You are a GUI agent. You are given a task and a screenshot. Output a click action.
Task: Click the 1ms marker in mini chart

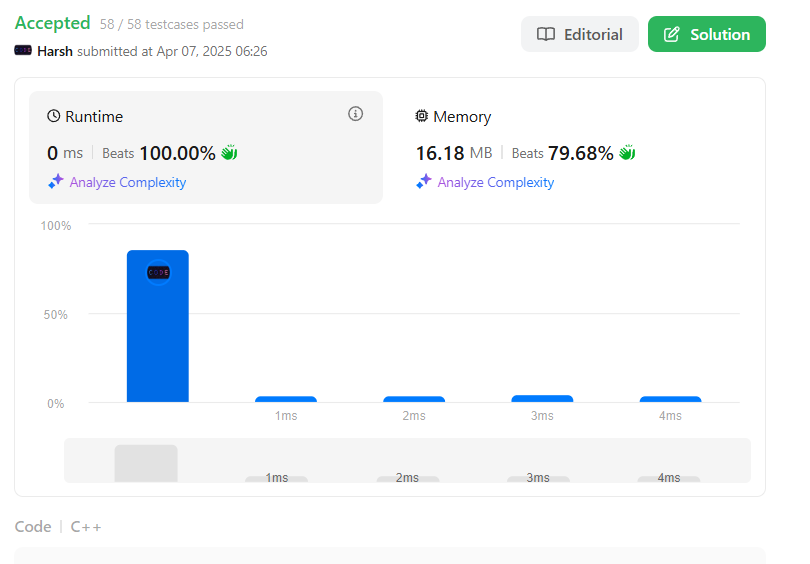pyautogui.click(x=276, y=478)
